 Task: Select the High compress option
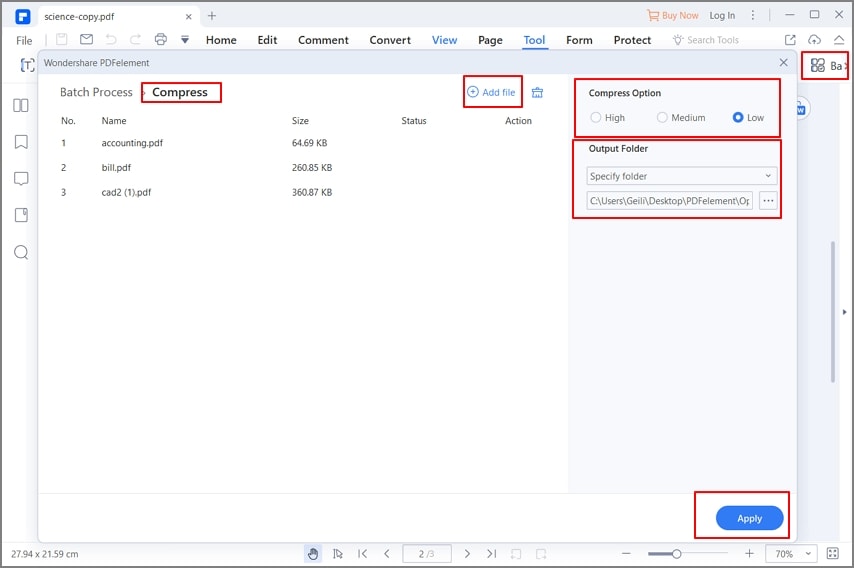pos(608,118)
